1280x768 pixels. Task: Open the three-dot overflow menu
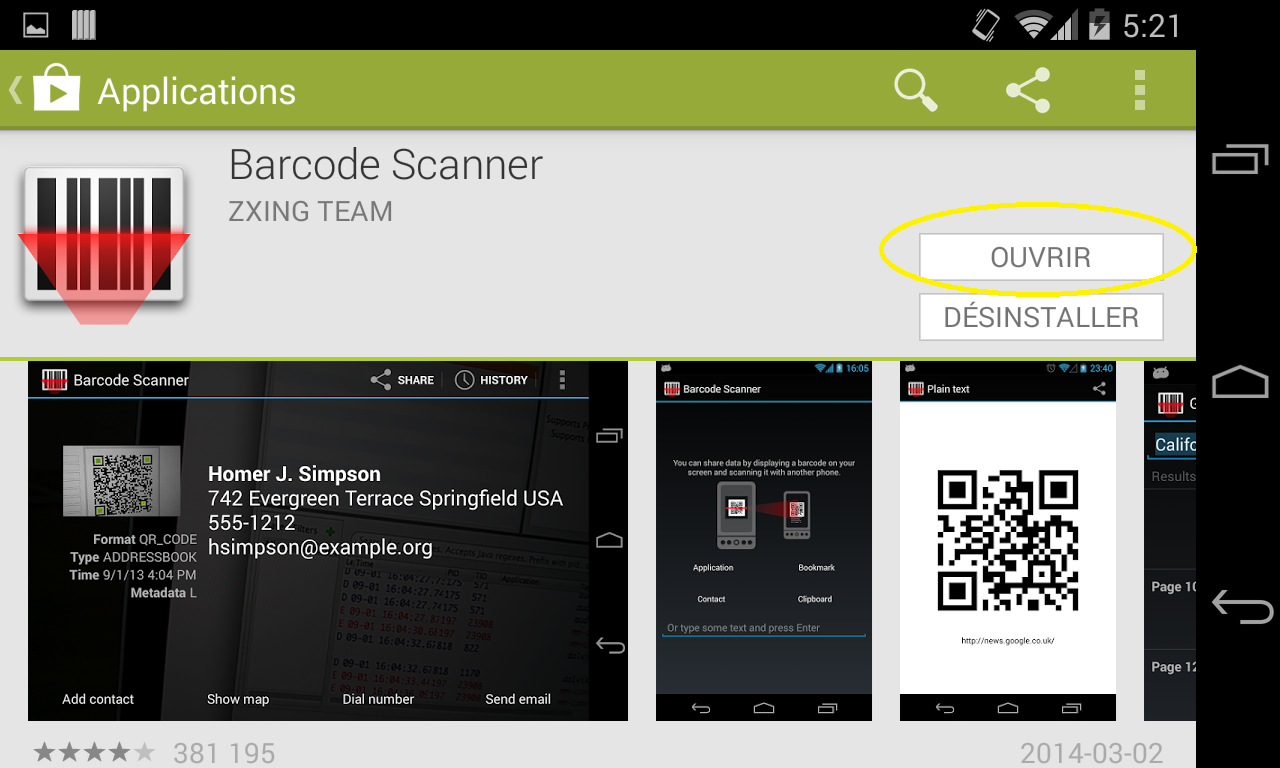(1139, 91)
